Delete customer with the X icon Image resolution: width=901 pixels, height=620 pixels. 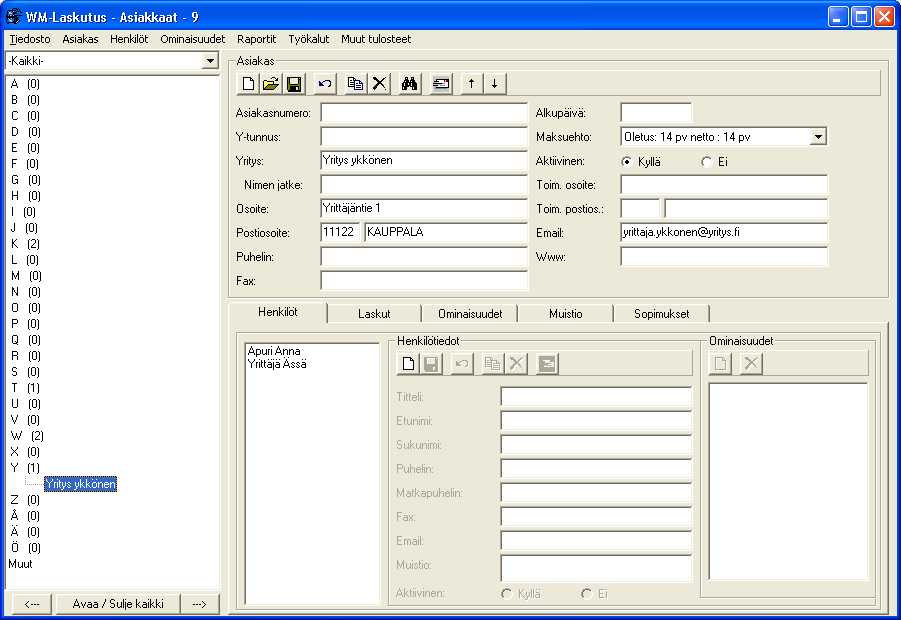tap(379, 84)
